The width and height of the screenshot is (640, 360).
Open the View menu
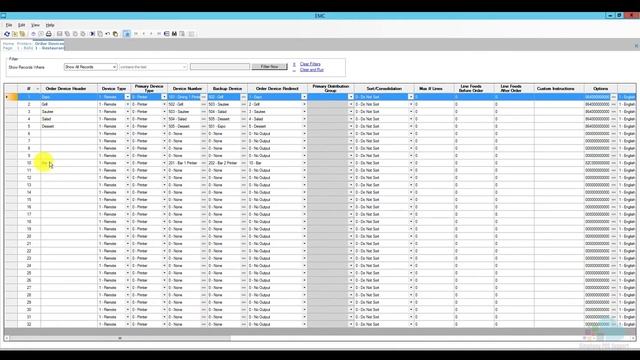point(36,25)
